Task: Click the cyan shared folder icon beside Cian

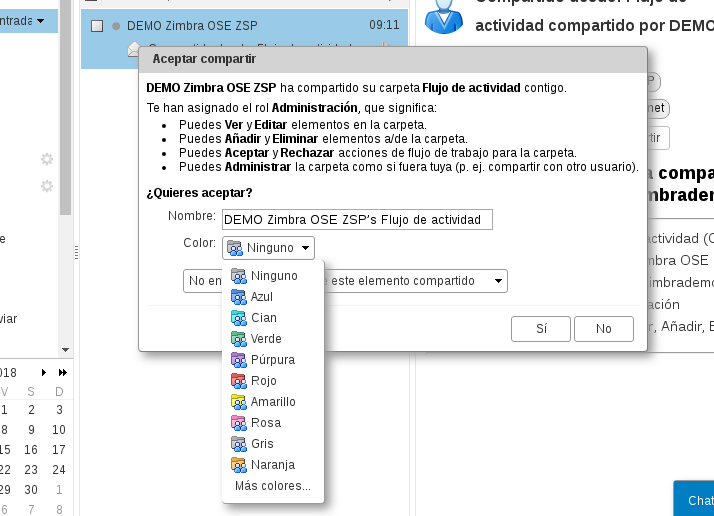Action: [x=239, y=318]
